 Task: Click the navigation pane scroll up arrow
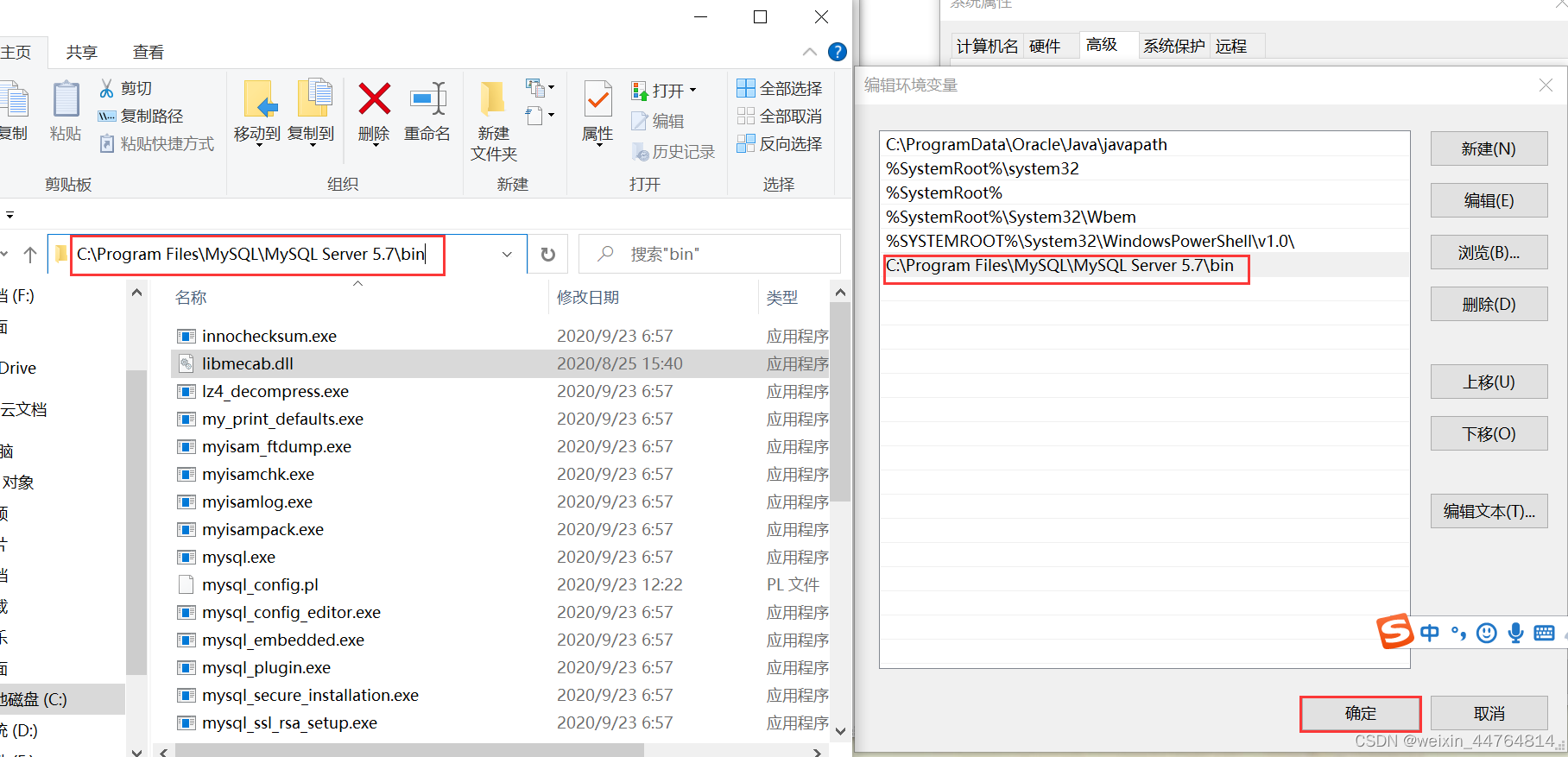136,293
